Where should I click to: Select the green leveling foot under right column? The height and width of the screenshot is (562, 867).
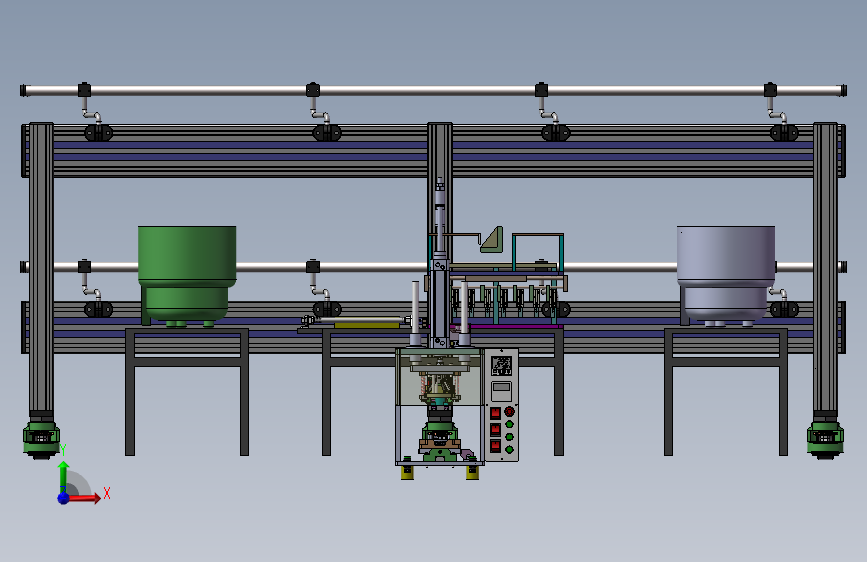point(825,440)
